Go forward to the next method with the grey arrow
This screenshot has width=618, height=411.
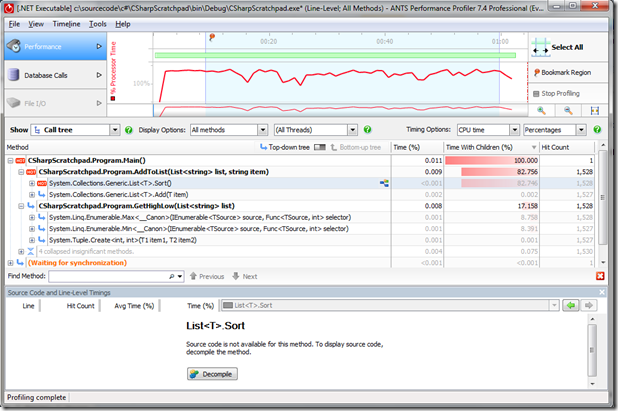click(589, 305)
